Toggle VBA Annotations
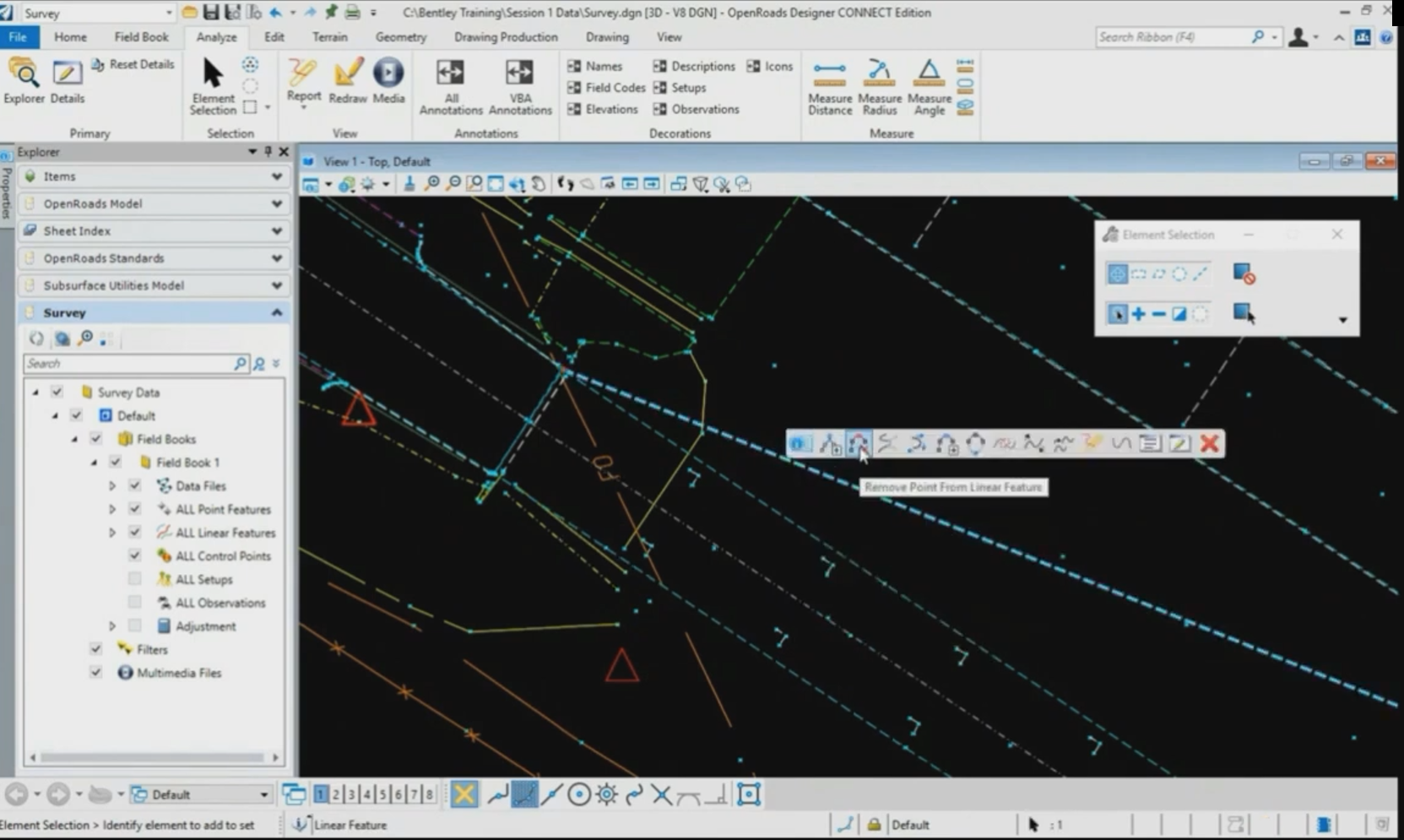Screen dimensions: 1404x840 tap(520, 86)
